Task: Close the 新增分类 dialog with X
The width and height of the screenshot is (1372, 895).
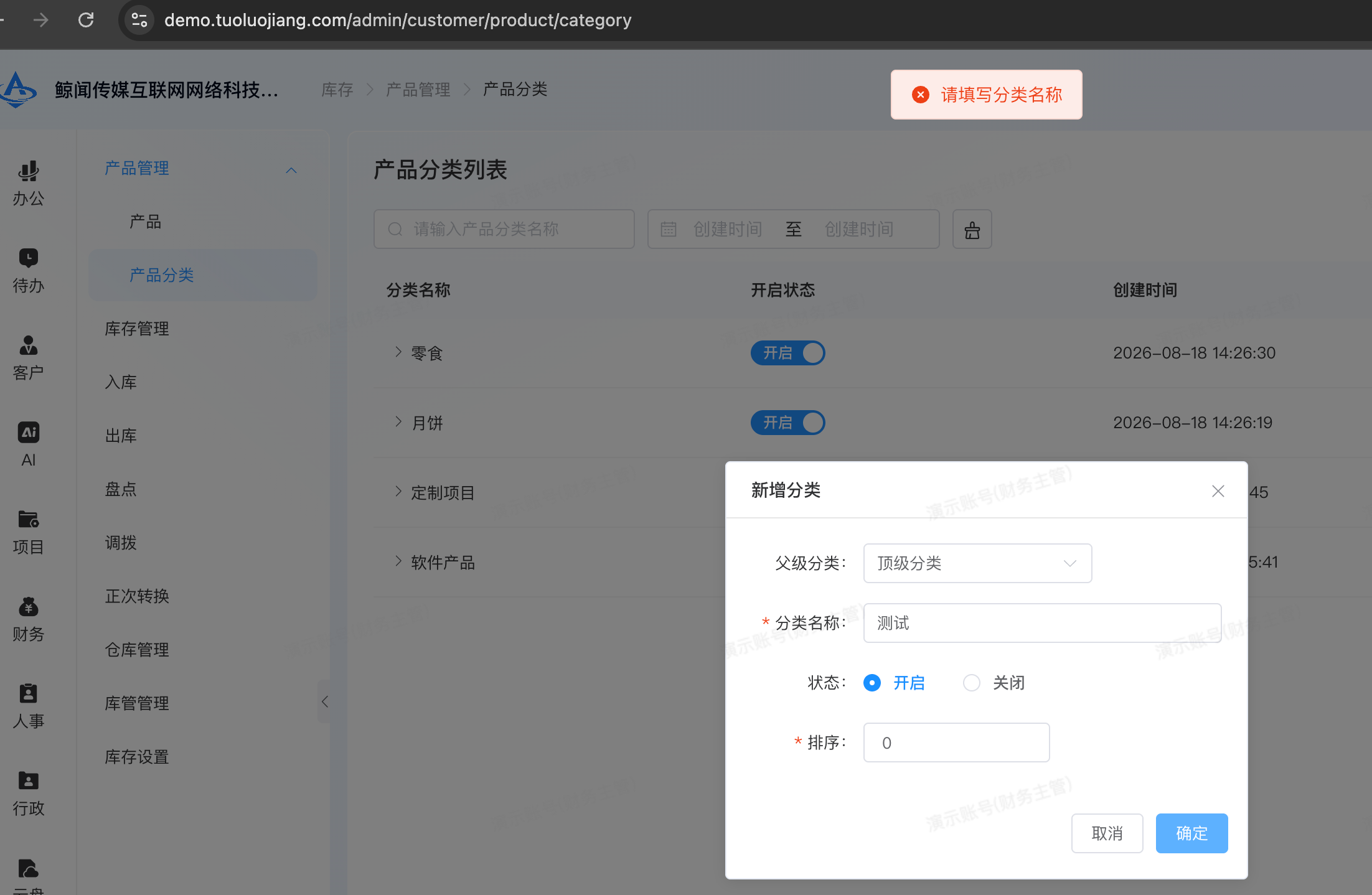Action: click(1218, 490)
